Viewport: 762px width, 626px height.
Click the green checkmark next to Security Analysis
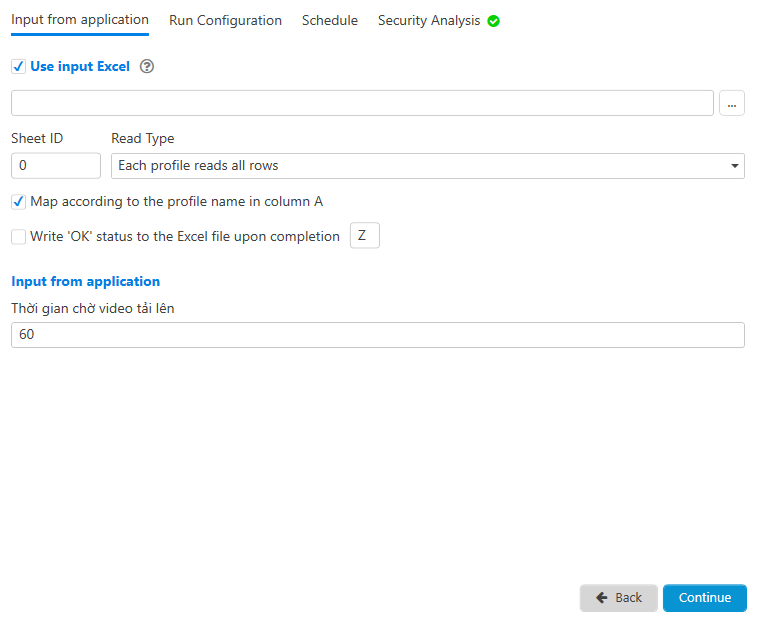pyautogui.click(x=493, y=21)
